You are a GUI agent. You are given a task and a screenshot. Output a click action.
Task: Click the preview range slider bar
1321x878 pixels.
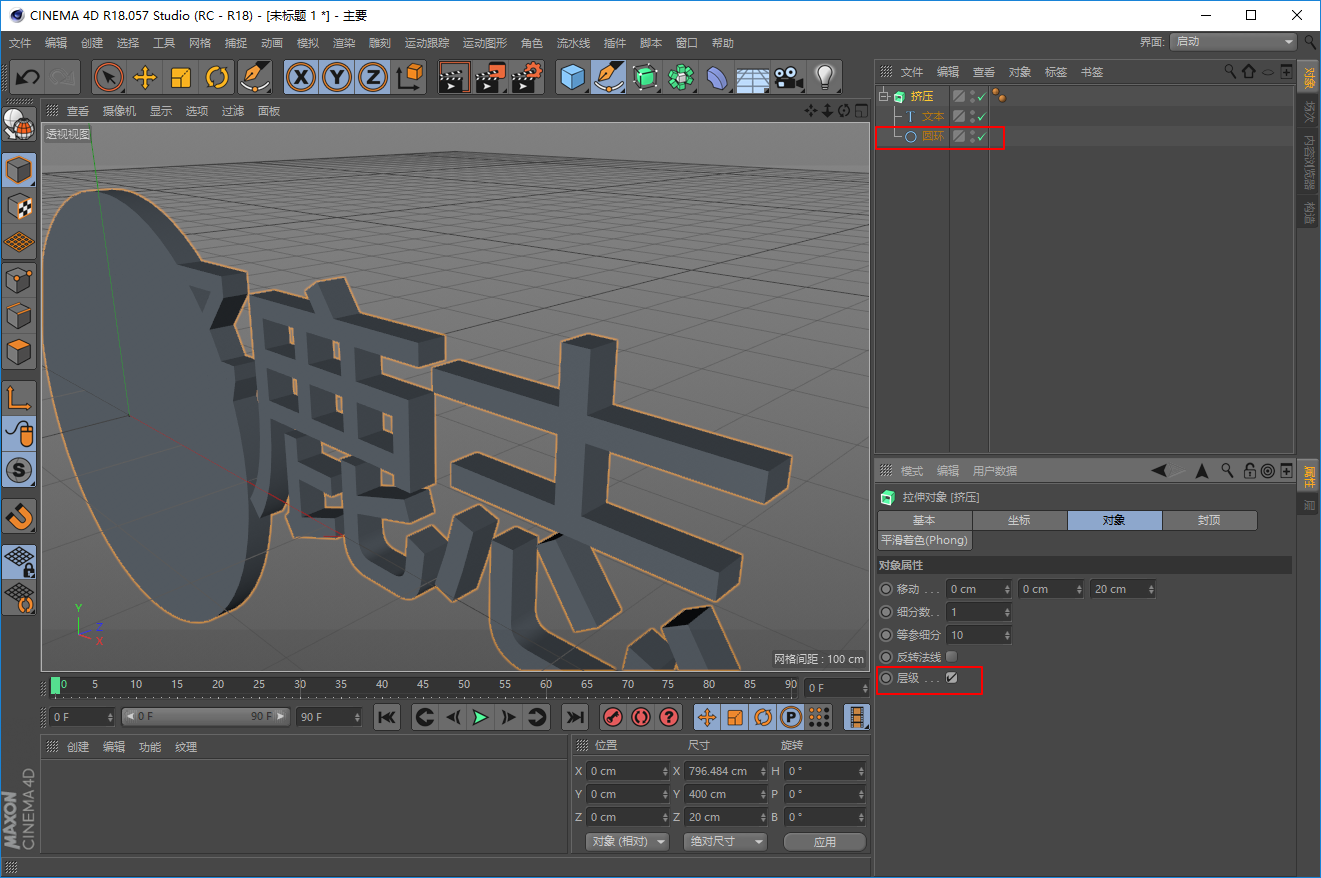click(x=206, y=717)
